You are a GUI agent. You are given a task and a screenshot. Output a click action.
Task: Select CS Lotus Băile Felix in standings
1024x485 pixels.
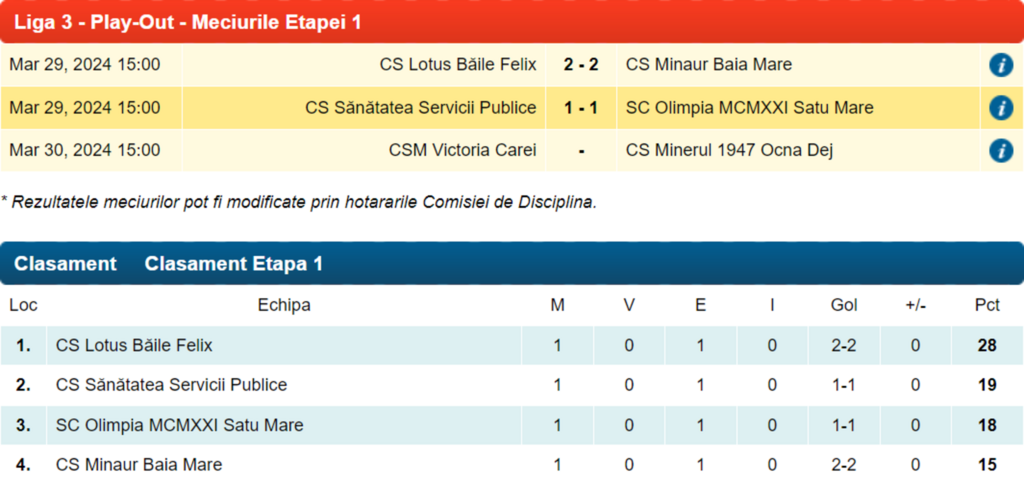[134, 346]
